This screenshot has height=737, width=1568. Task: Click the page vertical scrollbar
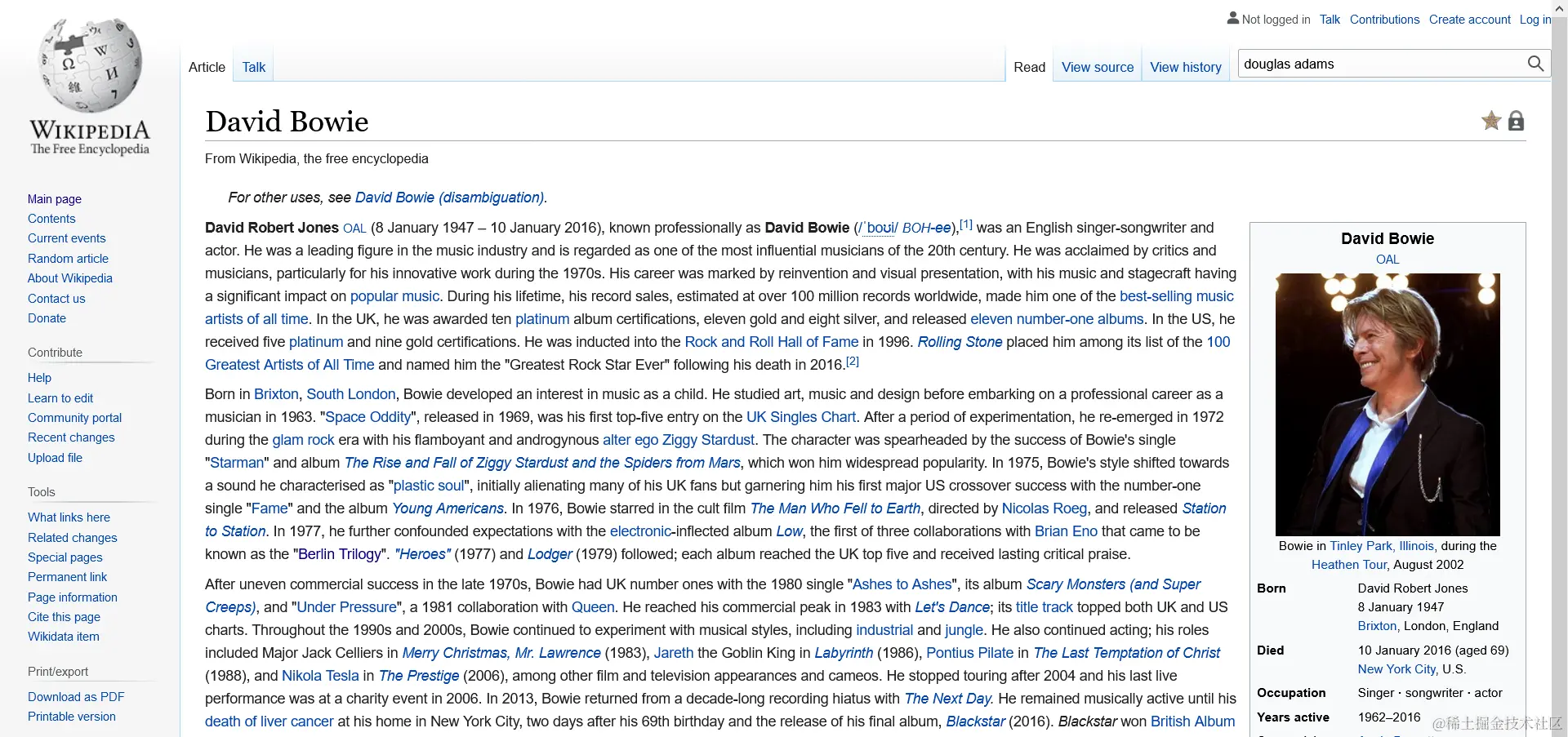click(x=1559, y=368)
